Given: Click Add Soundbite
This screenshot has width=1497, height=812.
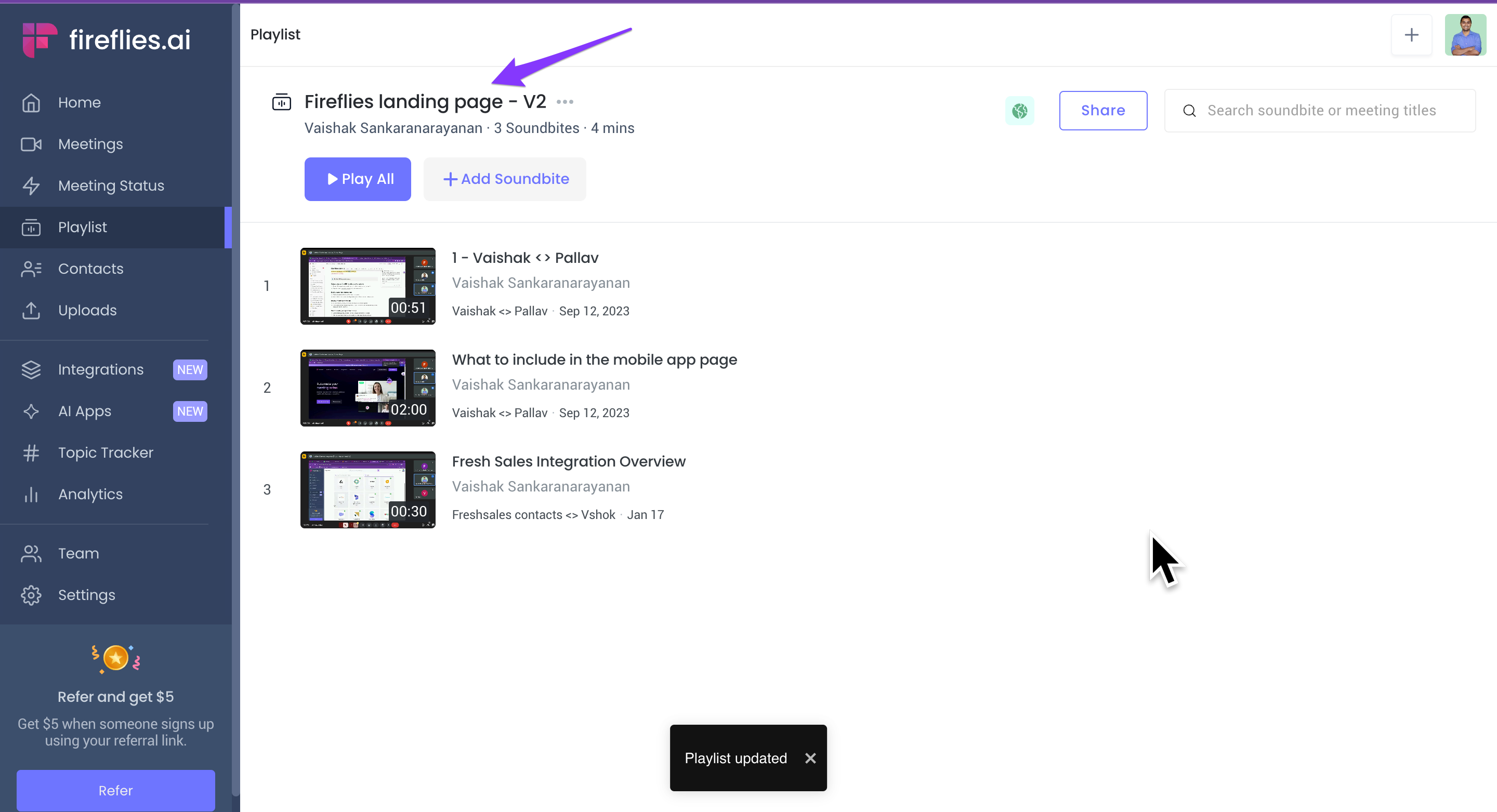Looking at the screenshot, I should (x=504, y=179).
